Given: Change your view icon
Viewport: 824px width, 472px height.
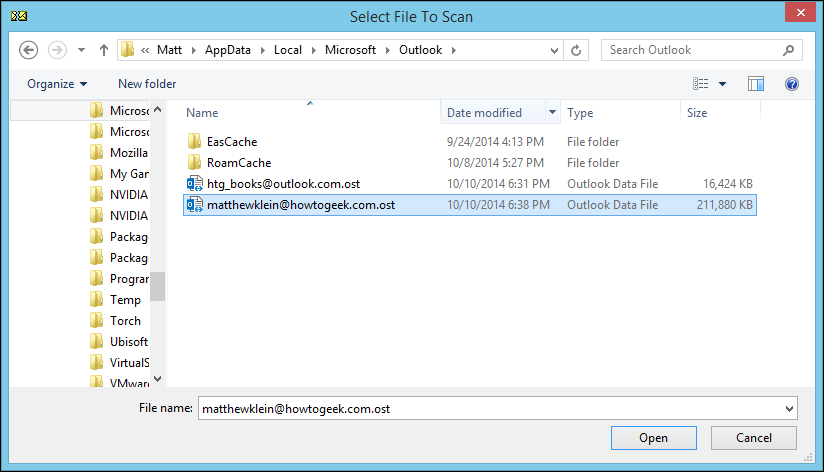Looking at the screenshot, I should [701, 84].
